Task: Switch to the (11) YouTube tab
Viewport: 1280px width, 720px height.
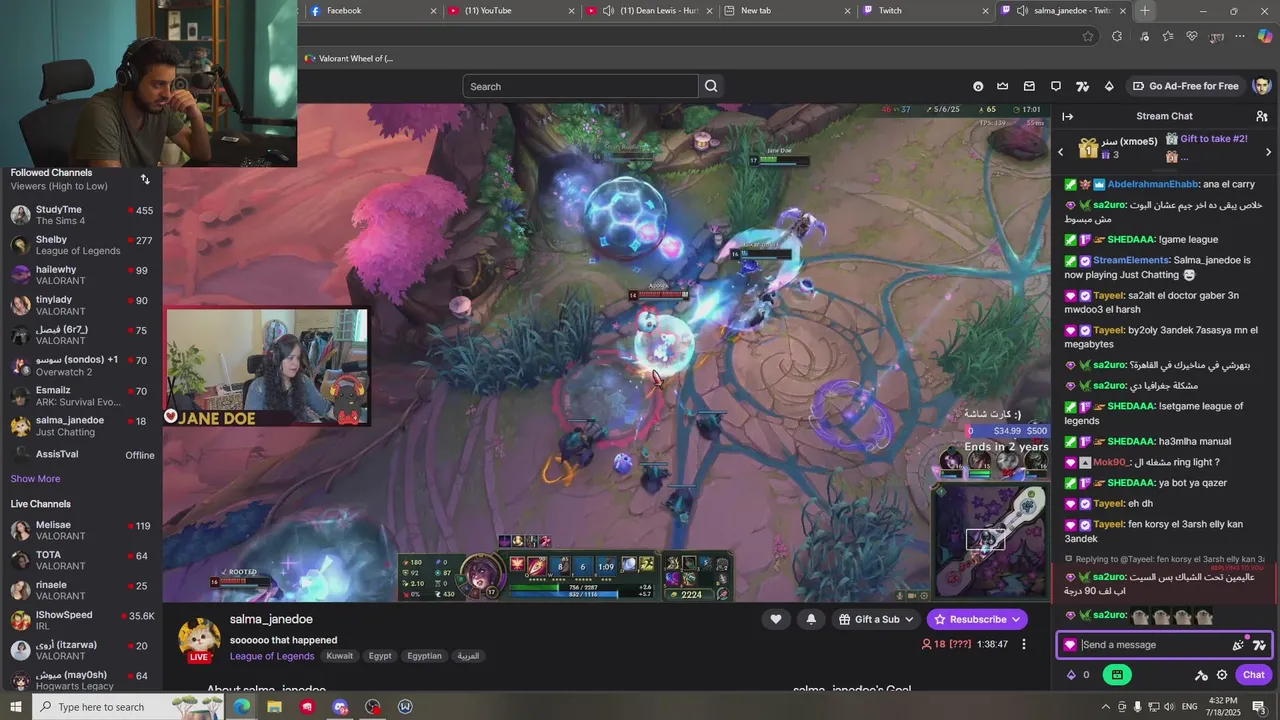Action: 511,11
